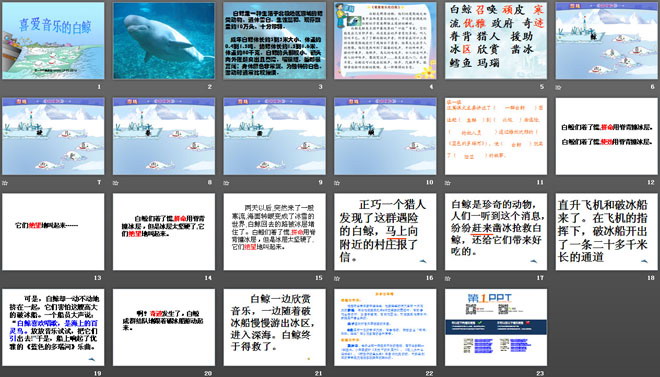Click the animation star icon under slide 17
Viewport: 660px width, 377px height.
pyautogui.click(x=448, y=279)
